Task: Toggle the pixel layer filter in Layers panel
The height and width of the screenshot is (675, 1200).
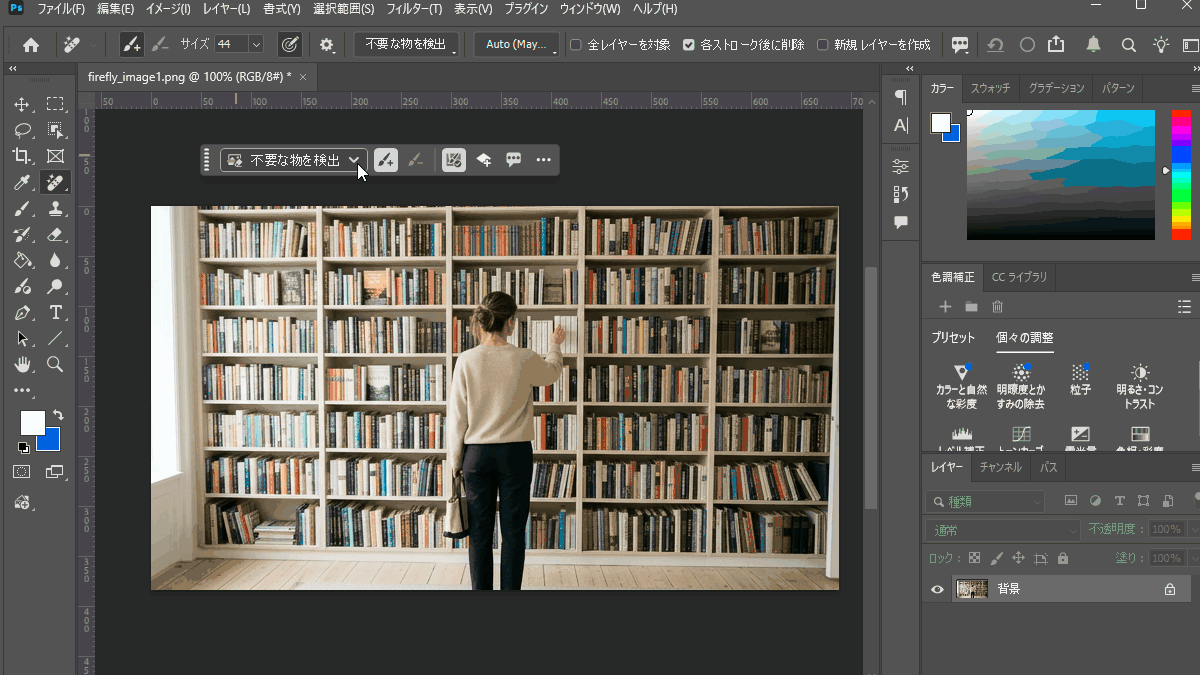Action: [x=1071, y=501]
